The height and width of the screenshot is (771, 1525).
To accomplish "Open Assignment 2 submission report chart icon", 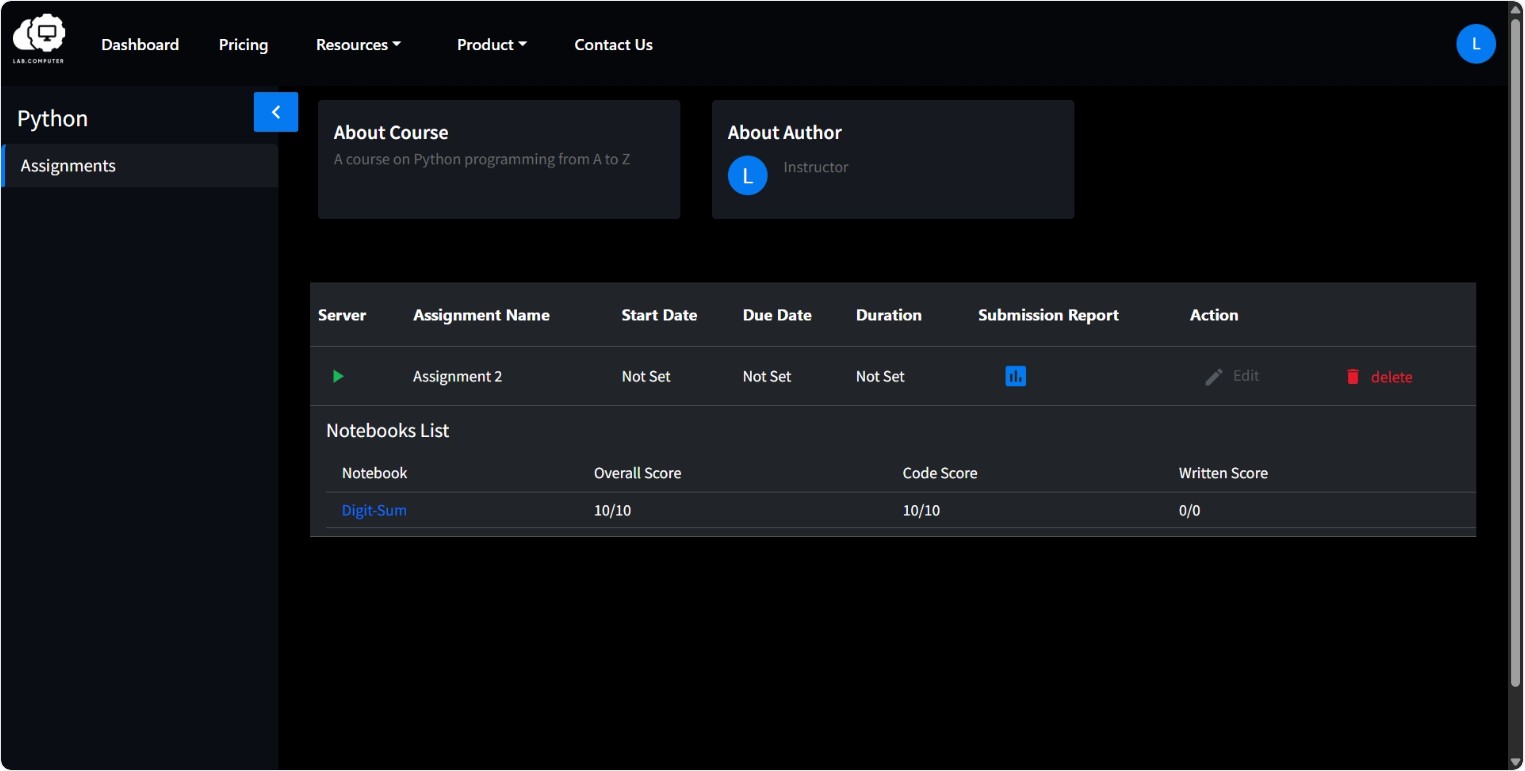I will 1015,376.
